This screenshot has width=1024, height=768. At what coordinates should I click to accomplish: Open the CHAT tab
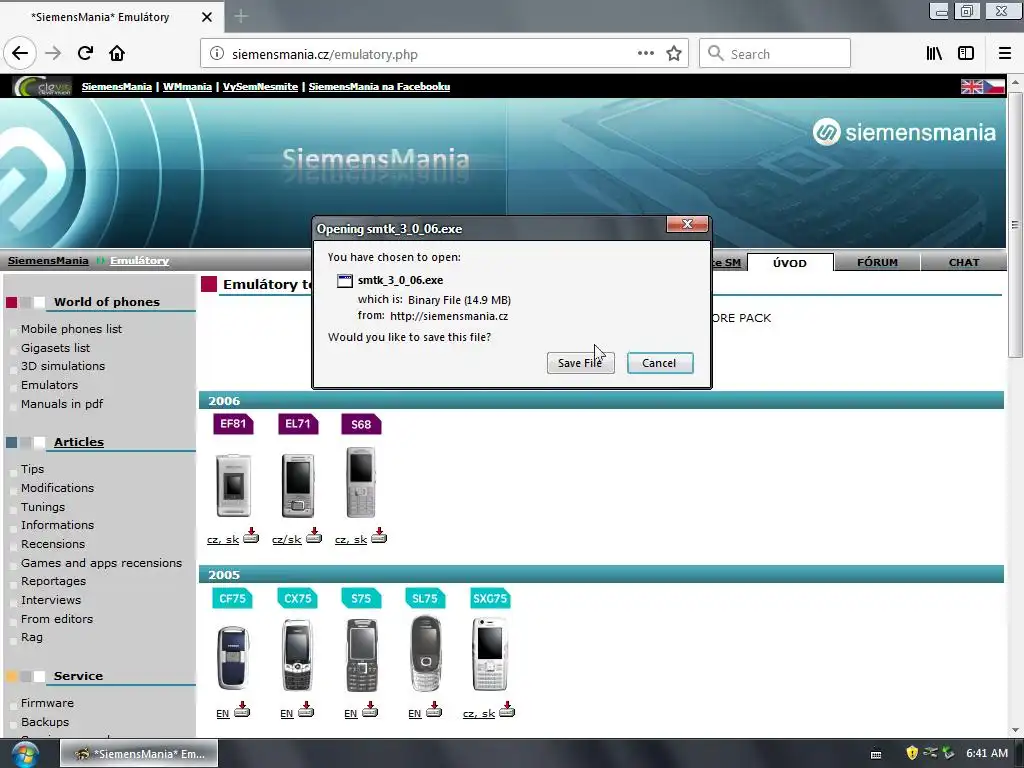point(964,263)
